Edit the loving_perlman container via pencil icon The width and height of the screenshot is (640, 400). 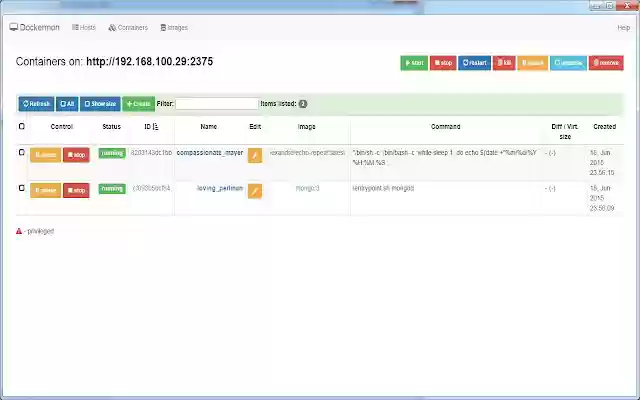click(x=255, y=191)
